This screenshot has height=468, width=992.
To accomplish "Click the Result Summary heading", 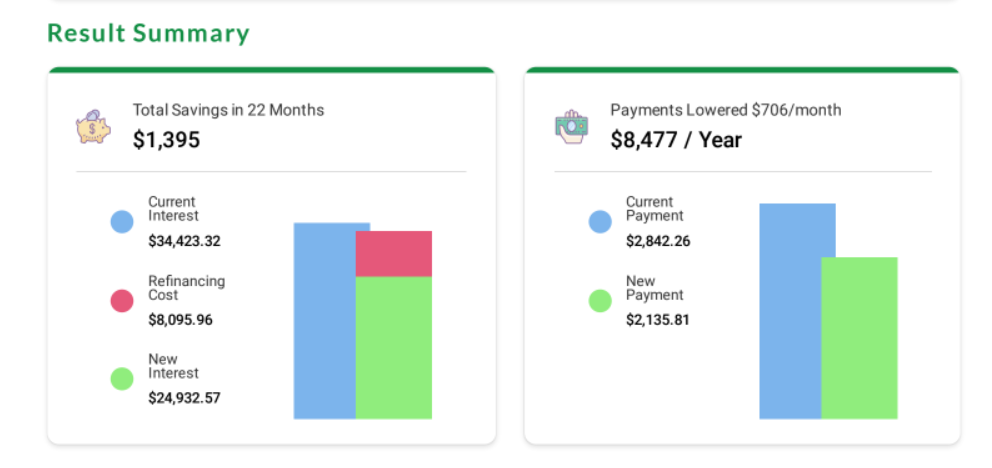I will click(149, 34).
